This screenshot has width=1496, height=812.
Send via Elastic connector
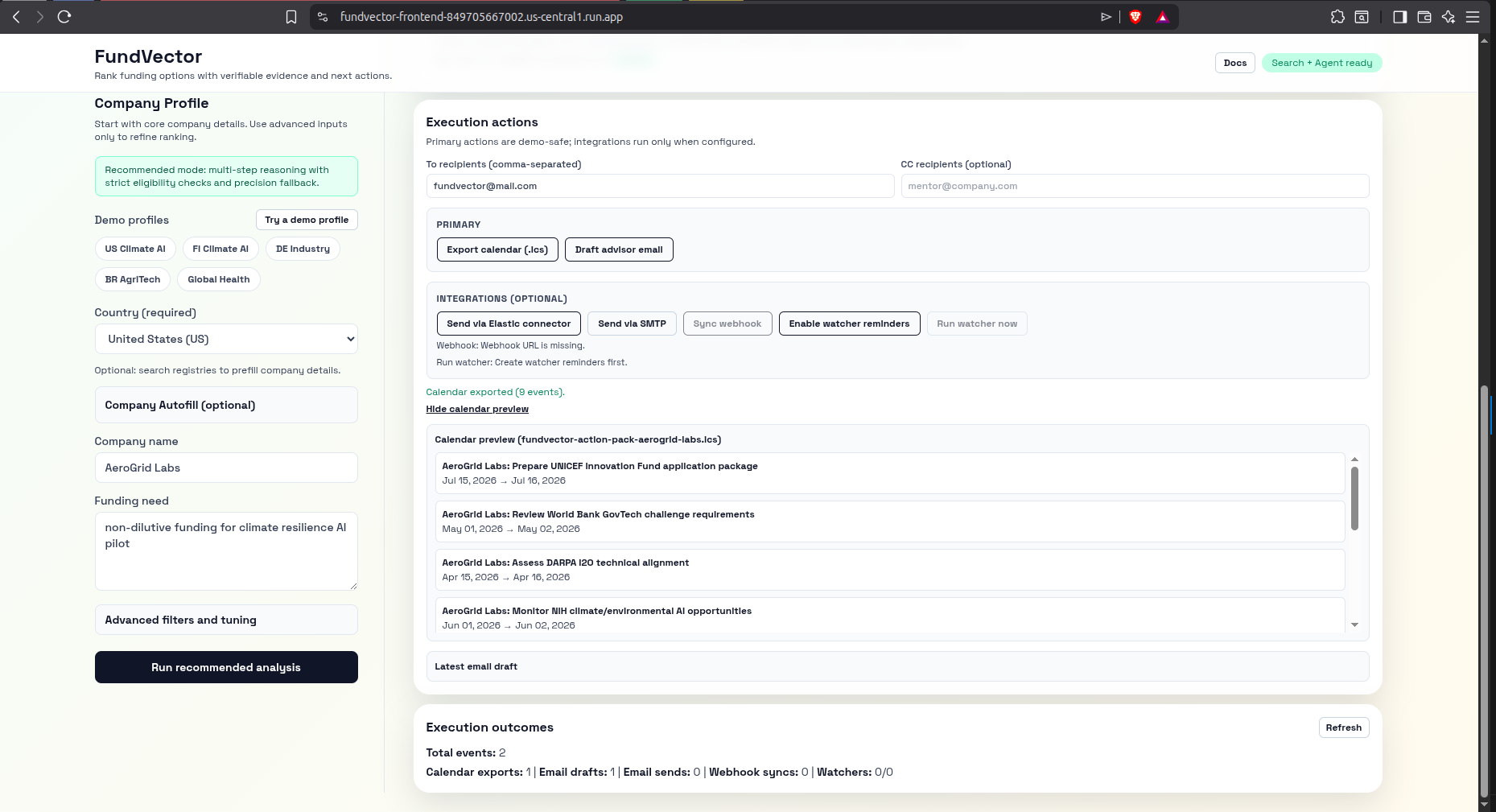pos(509,324)
